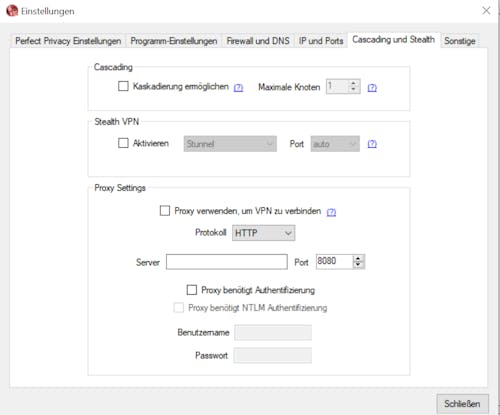Click help icon next to Stealth VPN port

[x=372, y=144]
